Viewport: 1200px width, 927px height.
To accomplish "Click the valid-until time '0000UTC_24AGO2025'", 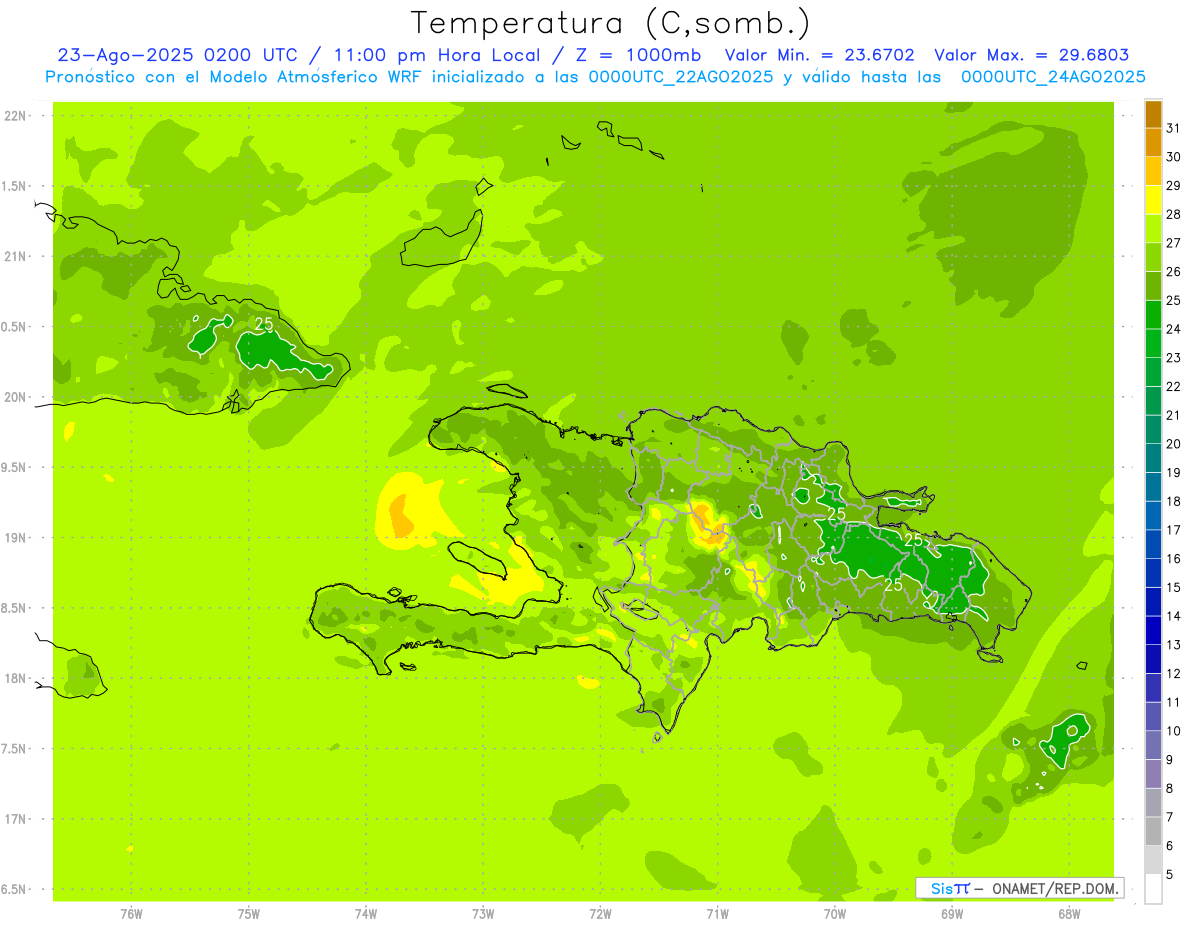I will (1053, 77).
